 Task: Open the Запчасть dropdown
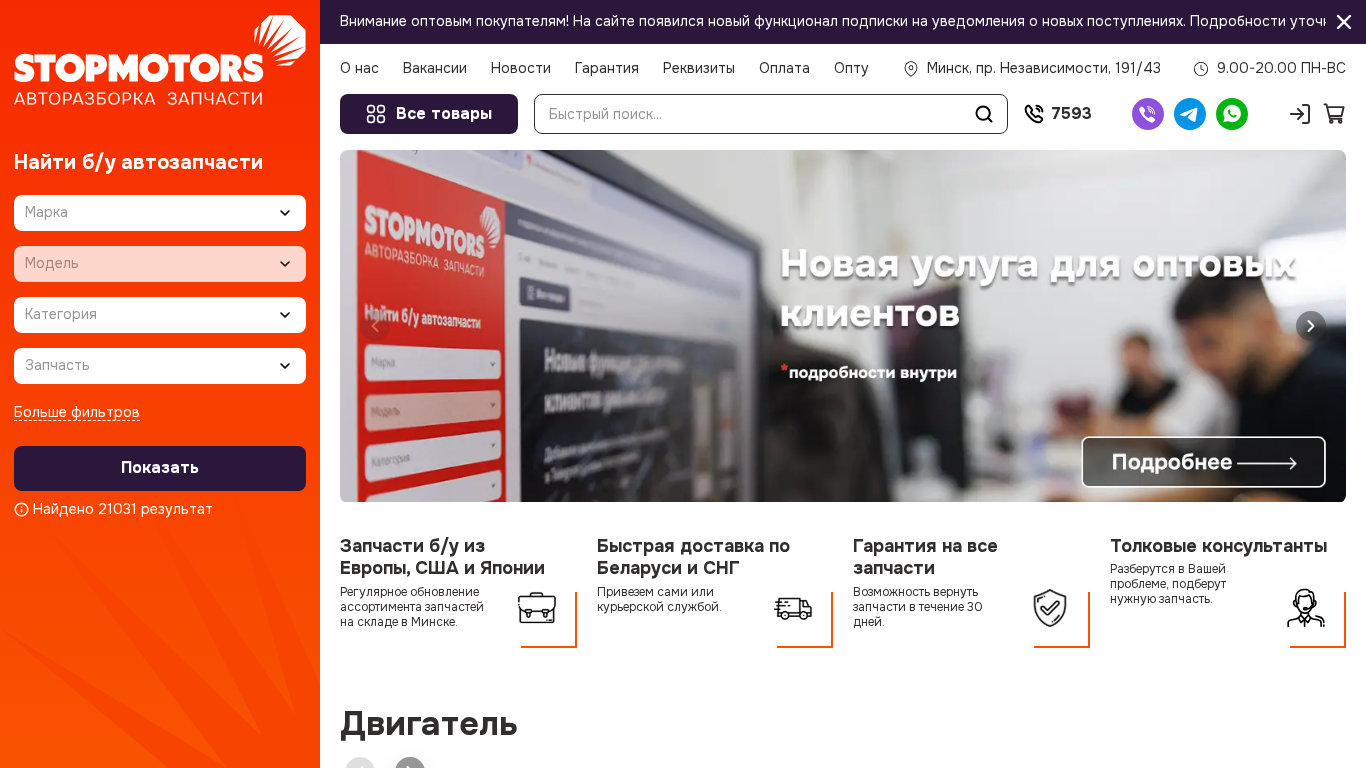click(x=160, y=366)
